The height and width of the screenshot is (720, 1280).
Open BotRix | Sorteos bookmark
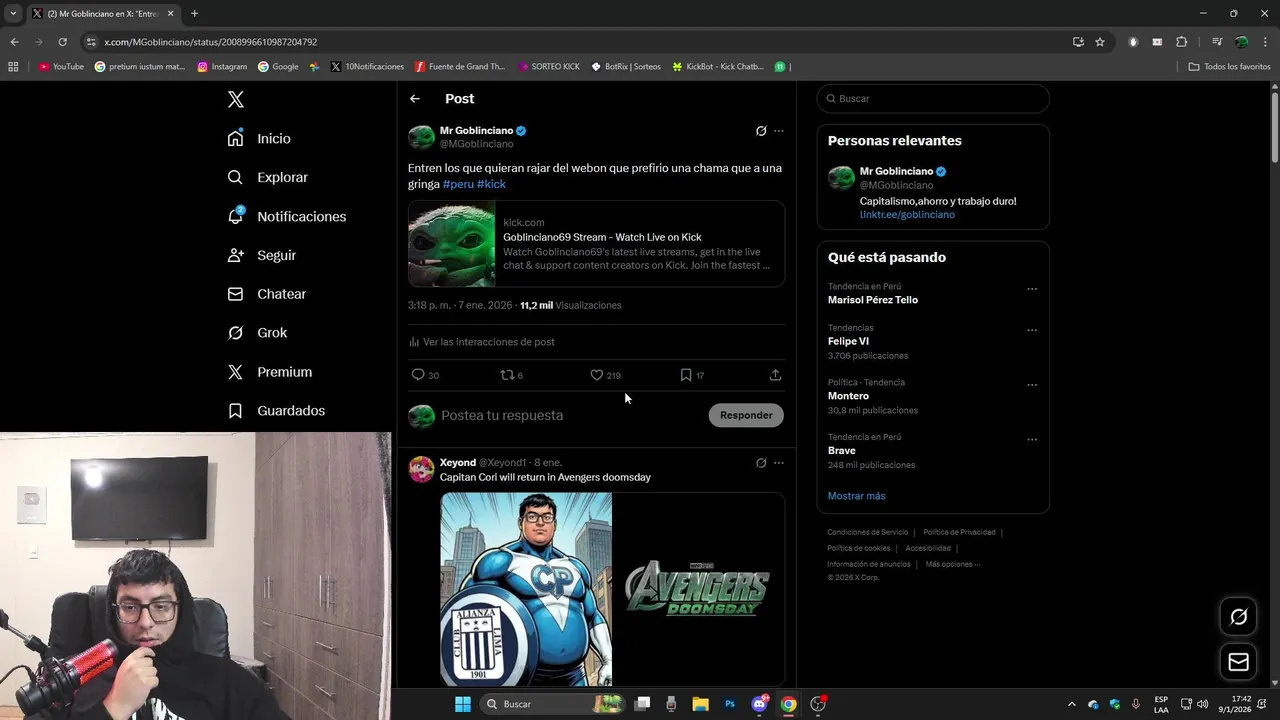pos(626,67)
